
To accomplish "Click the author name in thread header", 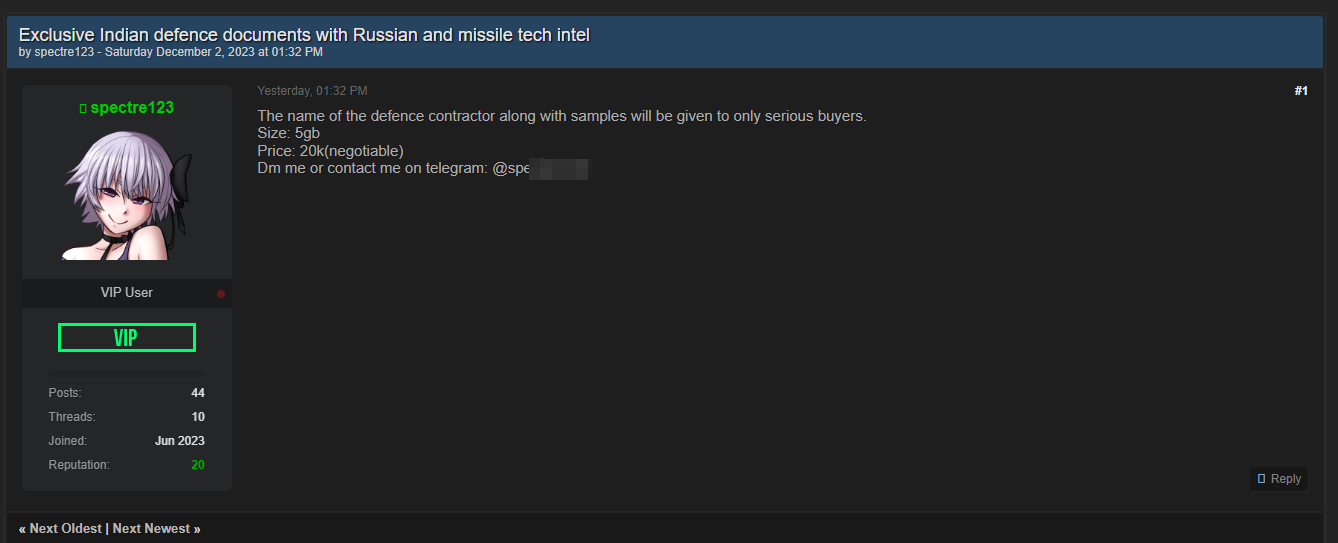I will [x=64, y=51].
